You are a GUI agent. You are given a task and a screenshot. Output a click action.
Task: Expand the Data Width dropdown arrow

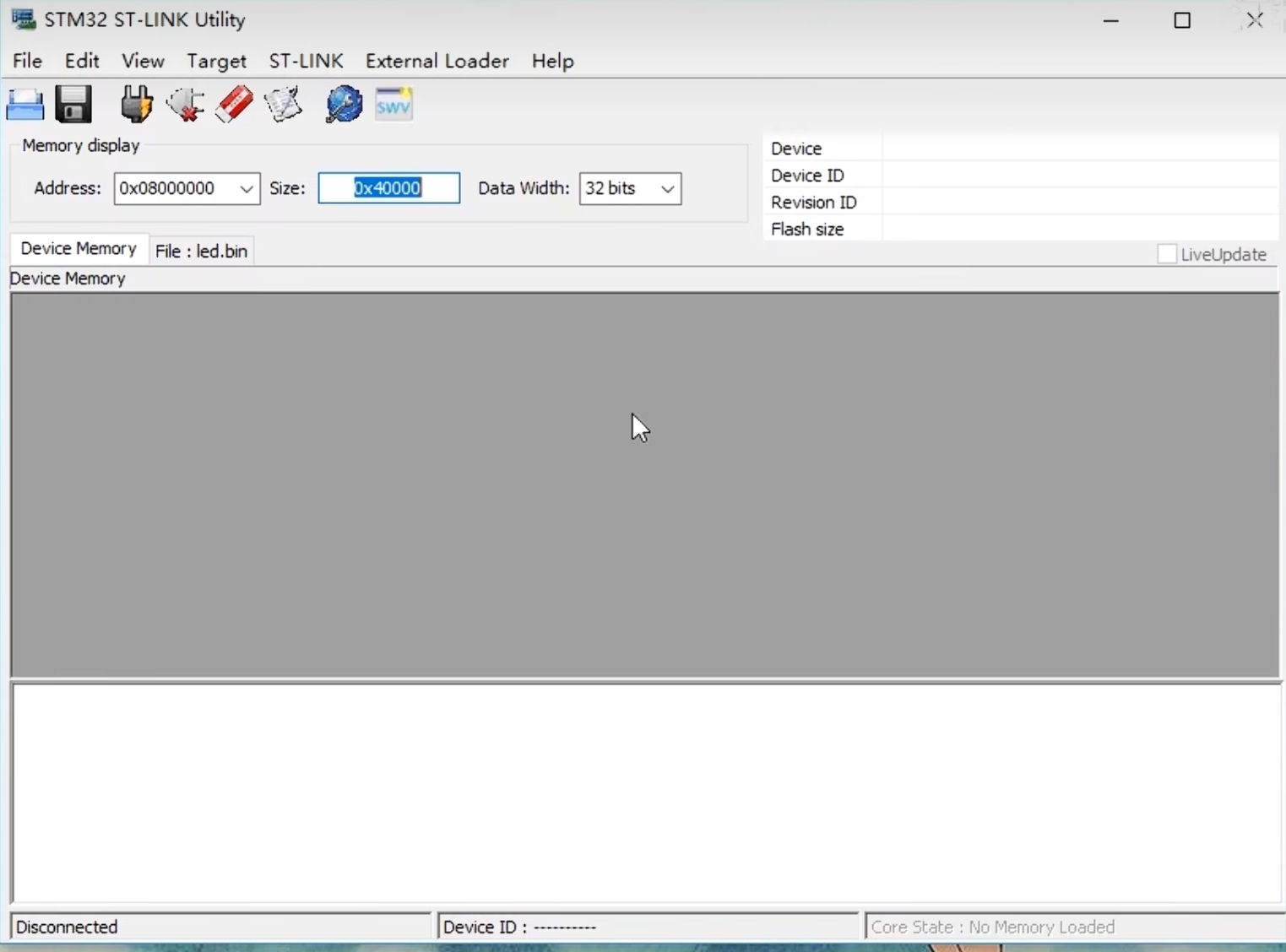[x=667, y=189]
